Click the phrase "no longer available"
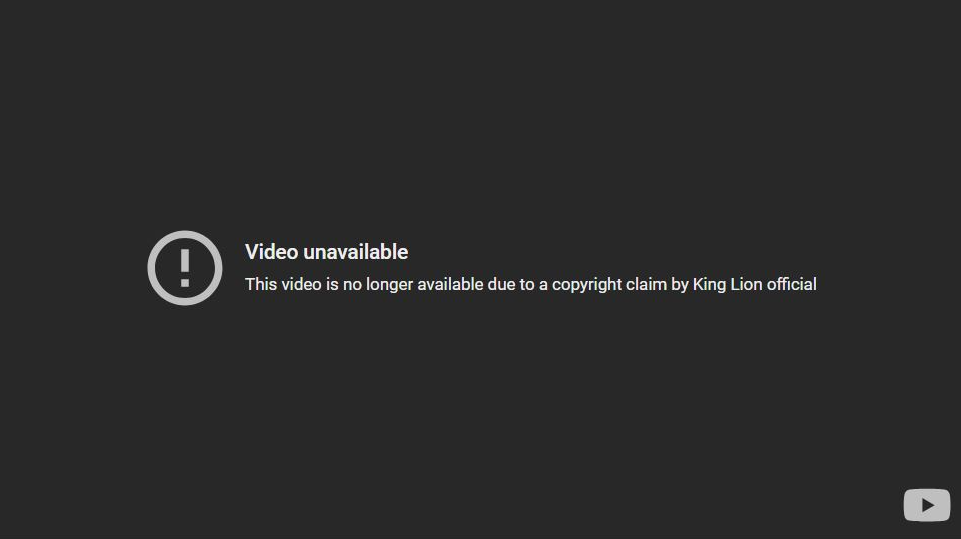 [x=413, y=285]
